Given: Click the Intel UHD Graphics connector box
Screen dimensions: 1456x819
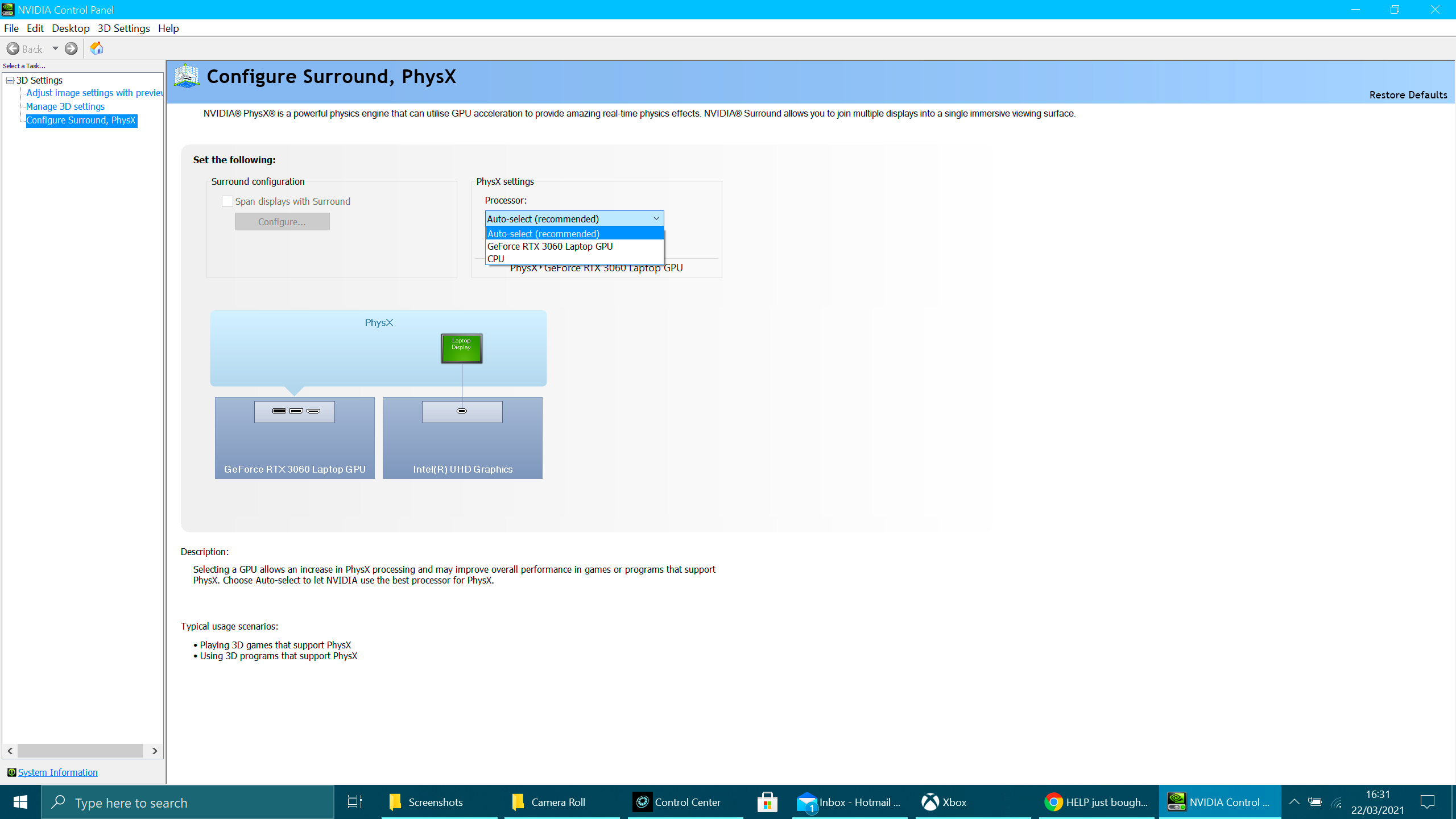Looking at the screenshot, I should pyautogui.click(x=462, y=412).
